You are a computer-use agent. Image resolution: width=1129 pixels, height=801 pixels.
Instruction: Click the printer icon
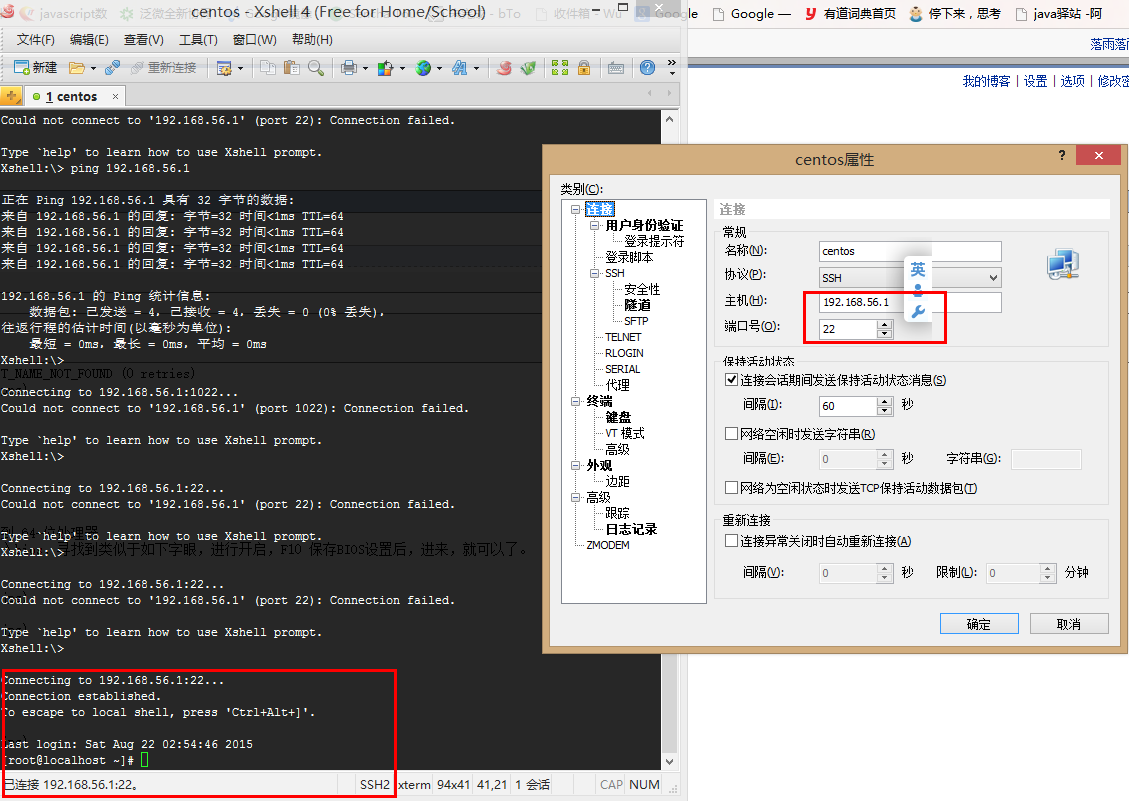click(349, 68)
